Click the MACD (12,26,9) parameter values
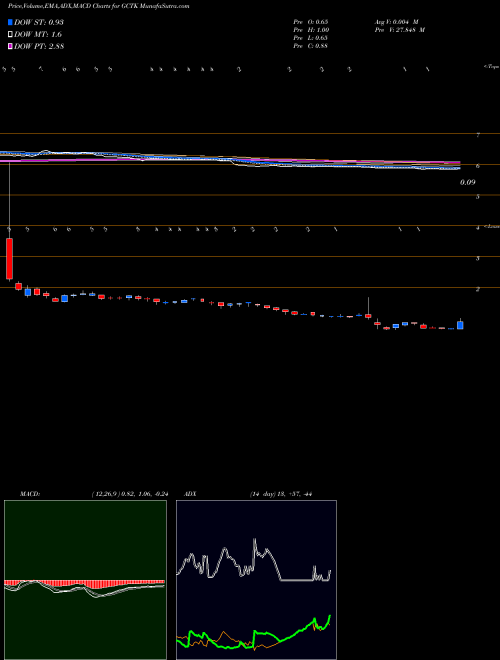This screenshot has height=660, width=500. pos(130,494)
